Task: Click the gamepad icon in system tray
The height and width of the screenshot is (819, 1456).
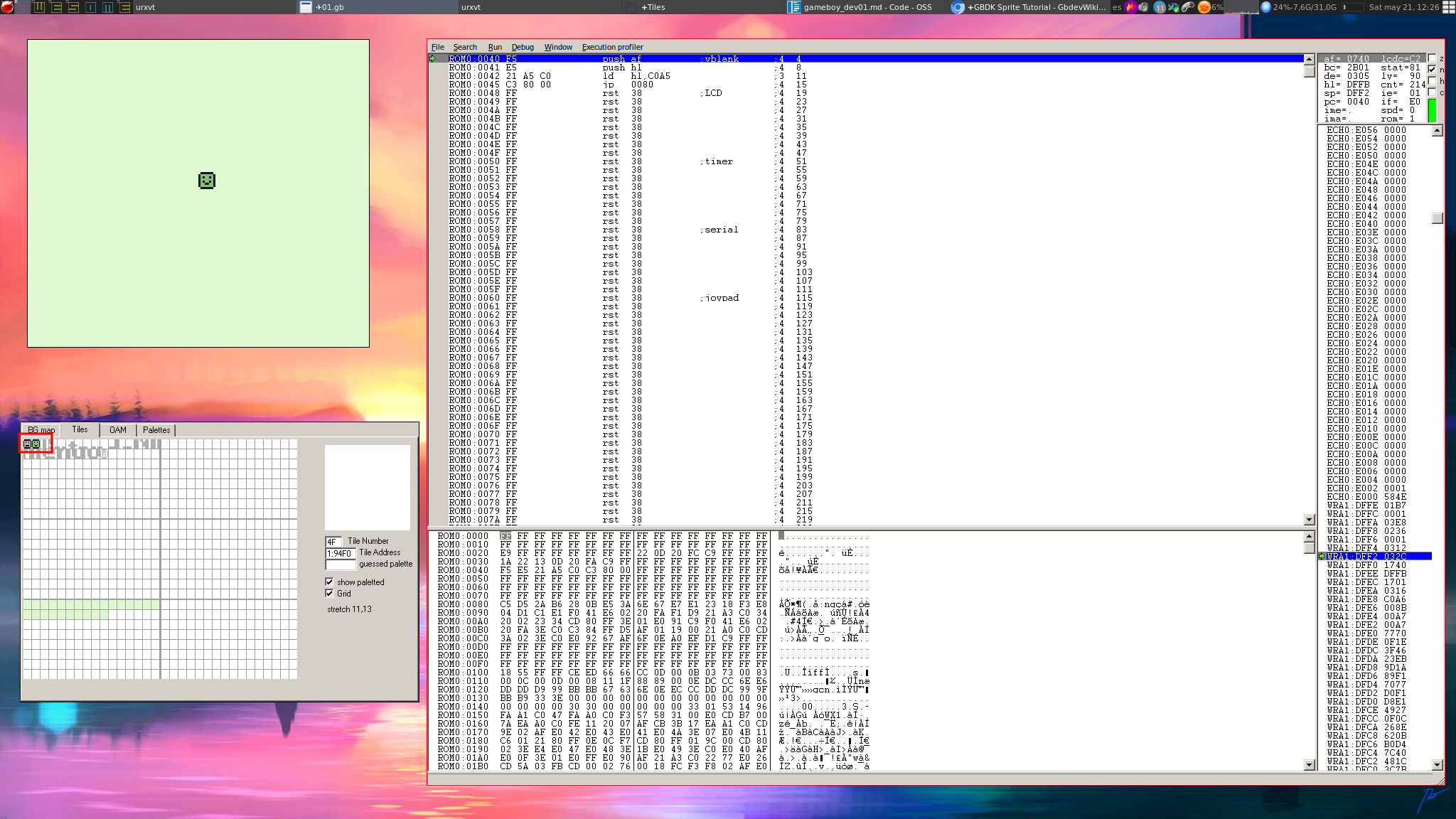Action: point(1187,7)
